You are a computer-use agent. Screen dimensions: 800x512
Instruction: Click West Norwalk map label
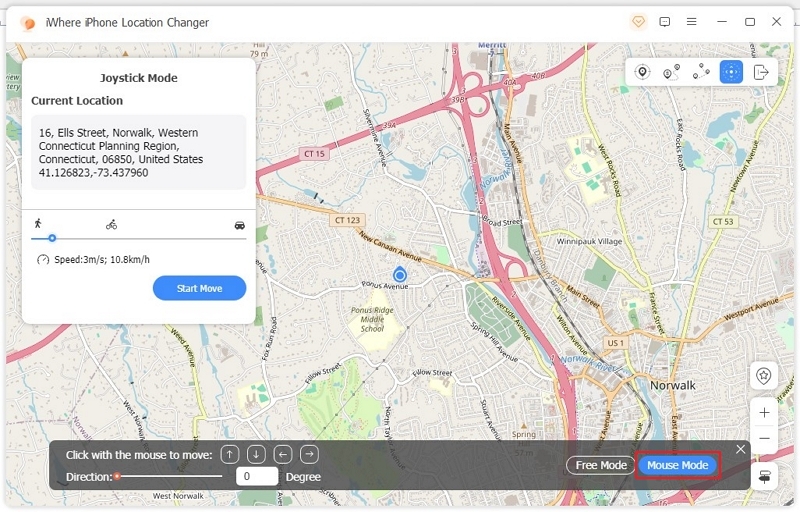coord(178,496)
